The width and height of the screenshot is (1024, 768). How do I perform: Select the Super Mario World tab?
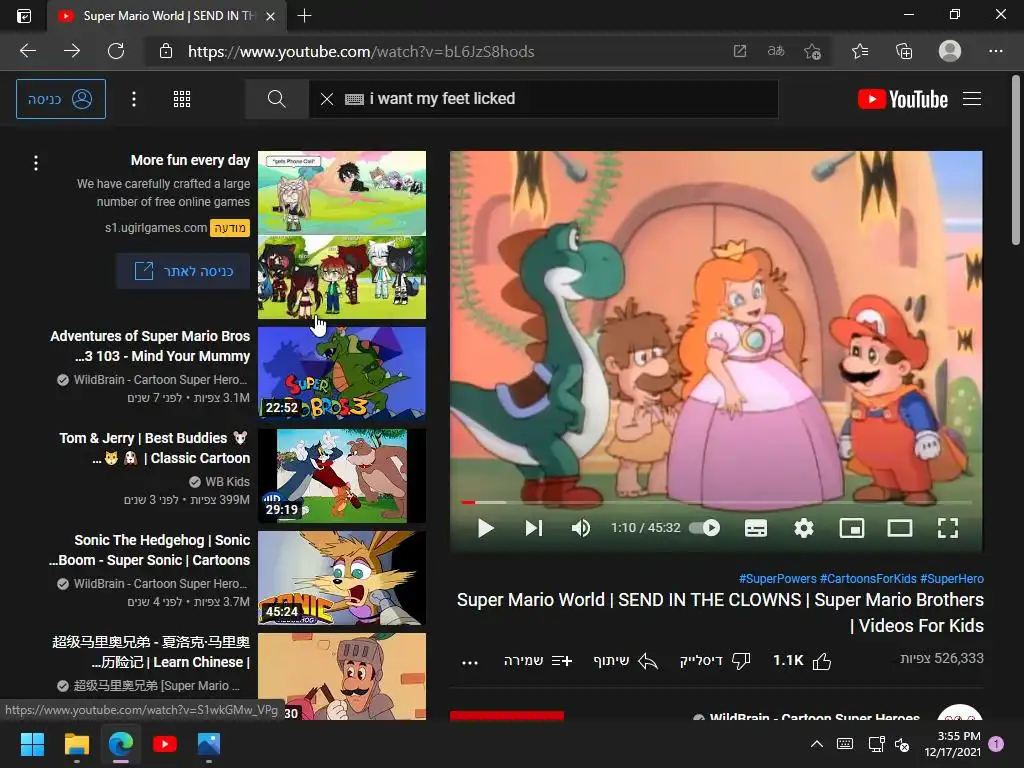pyautogui.click(x=167, y=16)
